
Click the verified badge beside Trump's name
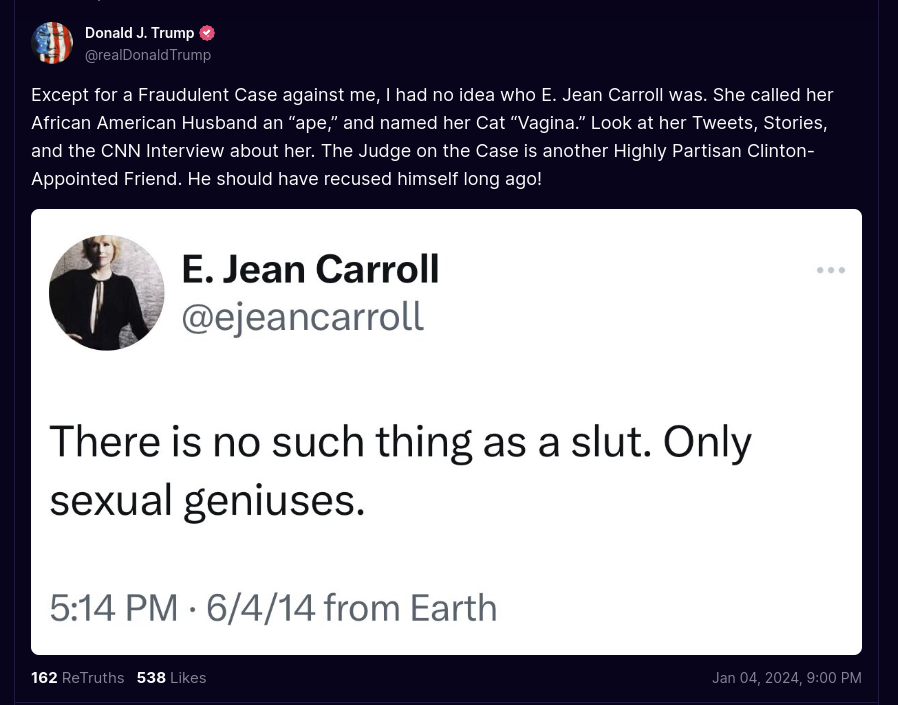click(208, 33)
